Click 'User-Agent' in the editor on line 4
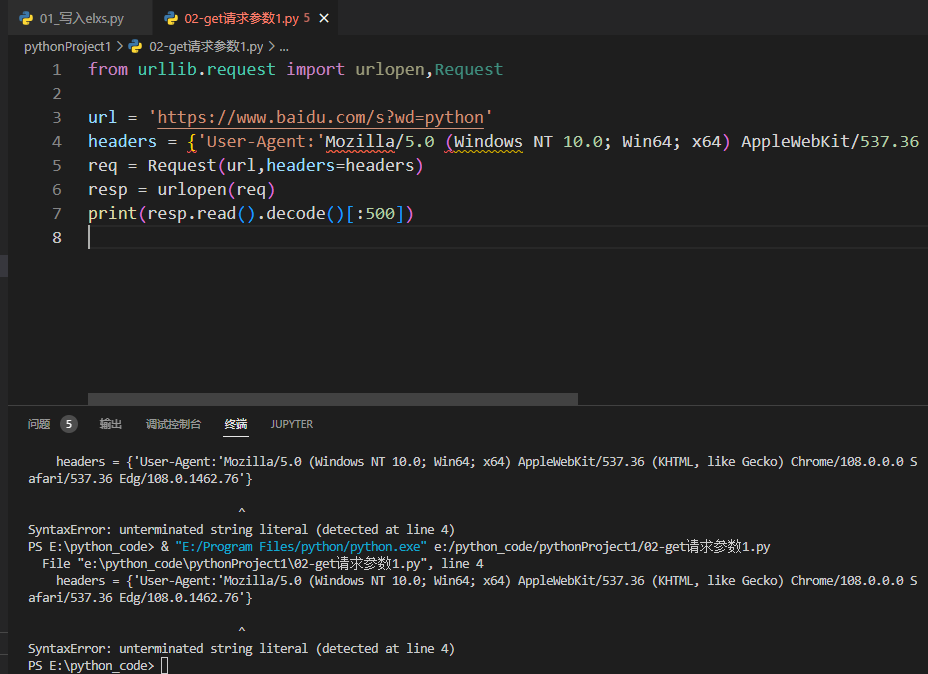The image size is (928, 674). 256,142
